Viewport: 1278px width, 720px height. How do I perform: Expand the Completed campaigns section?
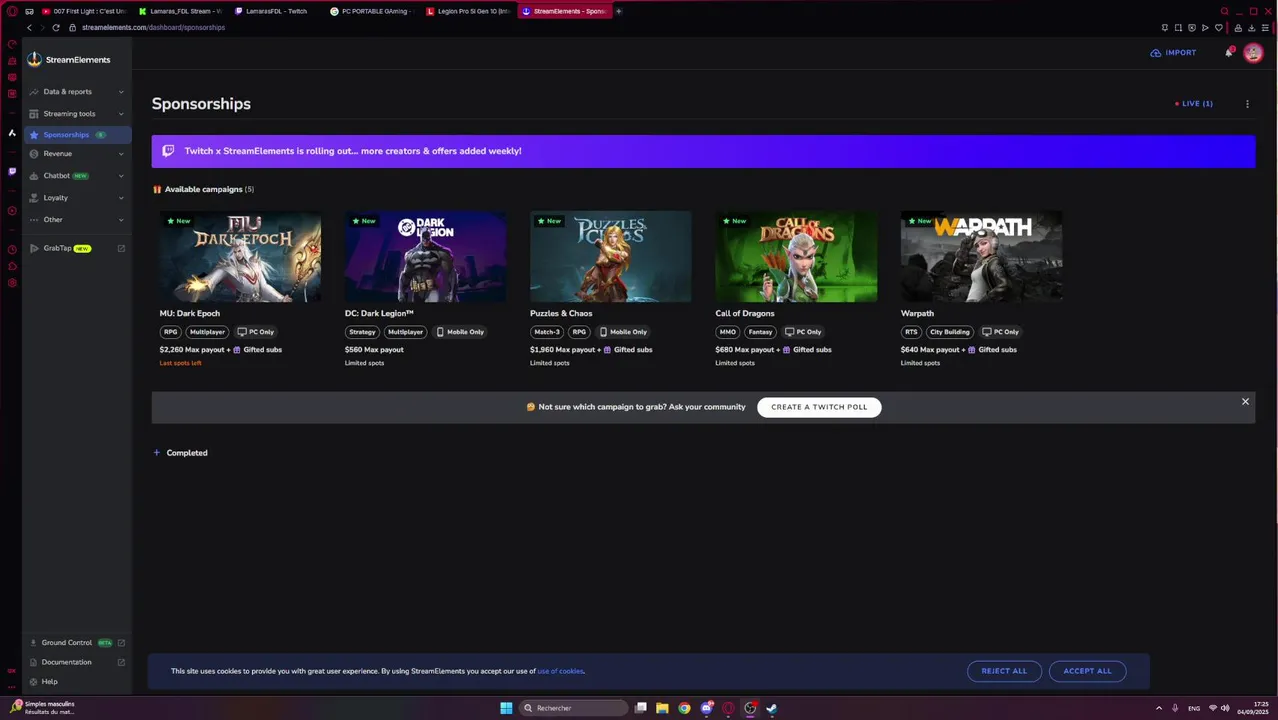click(180, 453)
